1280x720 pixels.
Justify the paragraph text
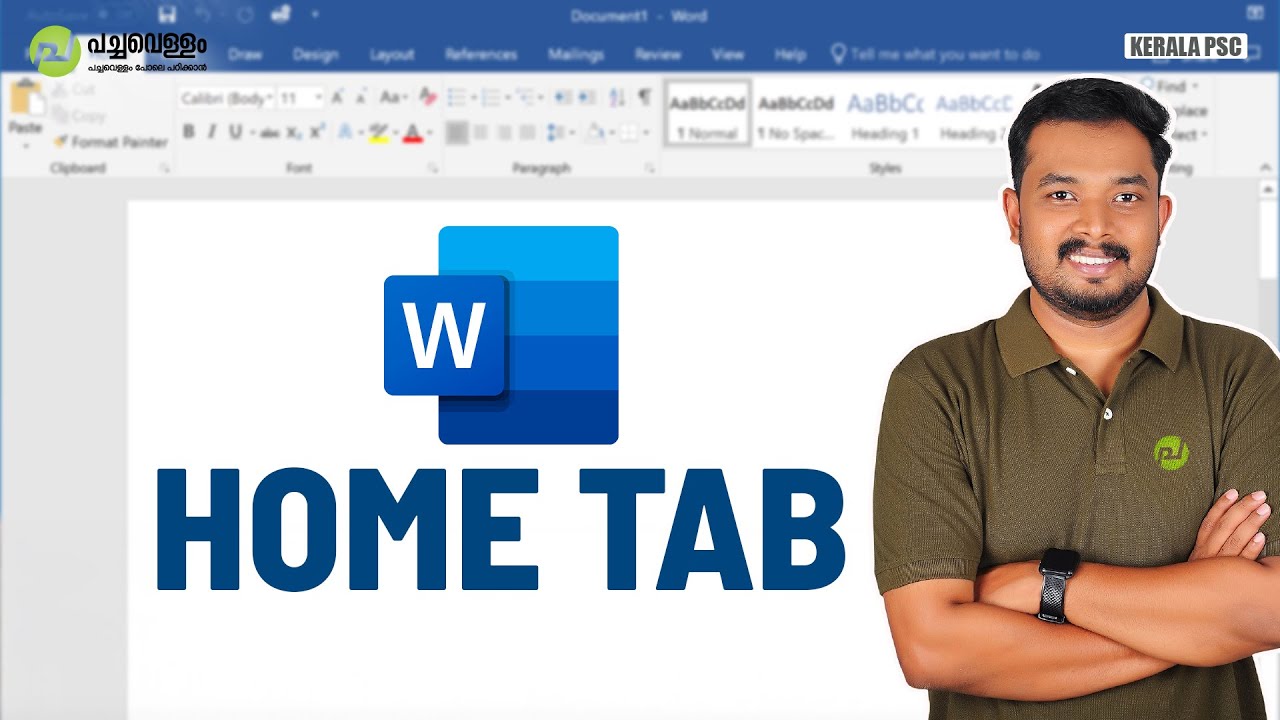[527, 132]
